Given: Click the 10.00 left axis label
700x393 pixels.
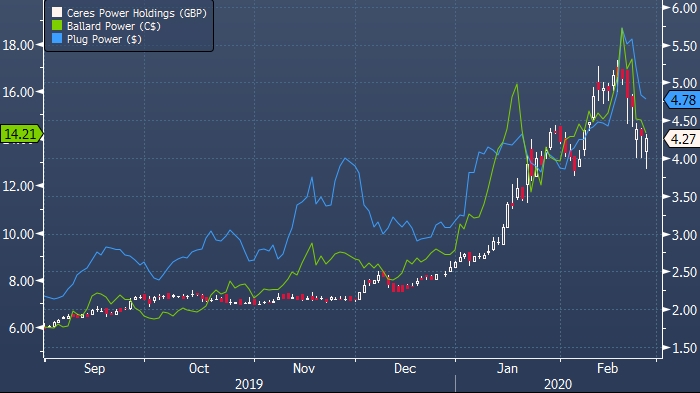Looking at the screenshot, I should tap(18, 234).
